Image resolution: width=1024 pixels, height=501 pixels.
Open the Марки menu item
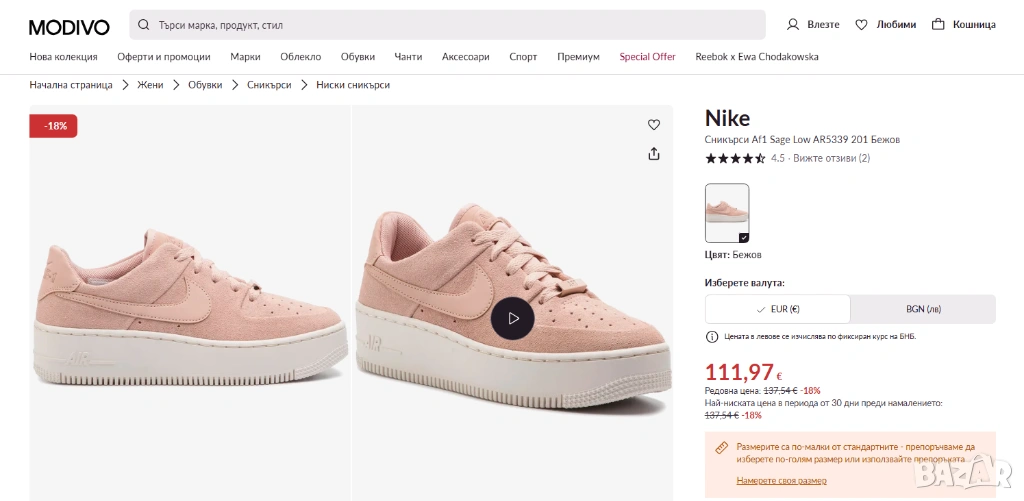coord(245,57)
